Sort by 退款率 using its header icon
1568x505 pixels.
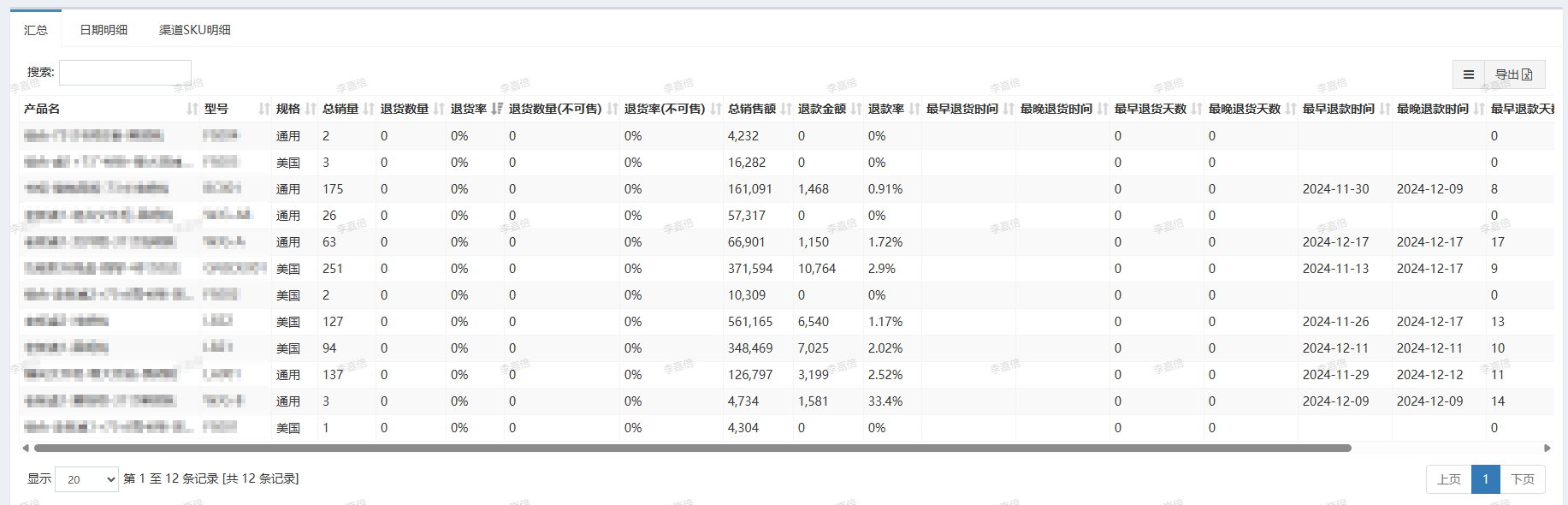point(914,109)
